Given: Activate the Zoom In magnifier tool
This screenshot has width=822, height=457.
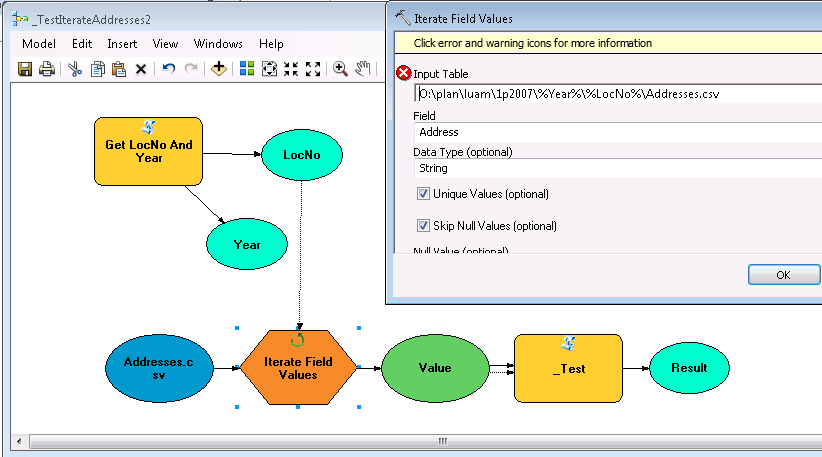Looking at the screenshot, I should 340,69.
